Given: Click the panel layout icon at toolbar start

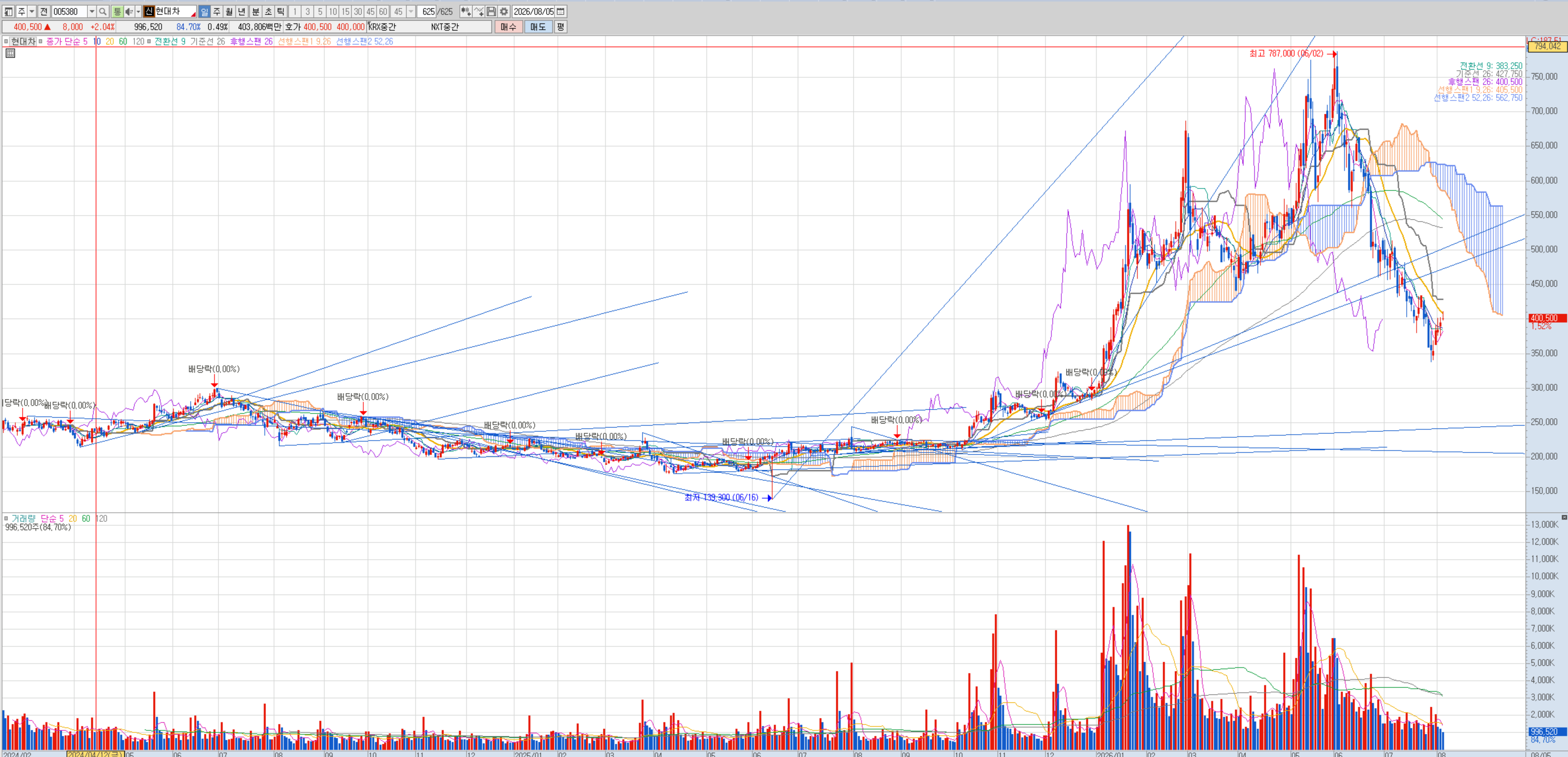Looking at the screenshot, I should (8, 11).
